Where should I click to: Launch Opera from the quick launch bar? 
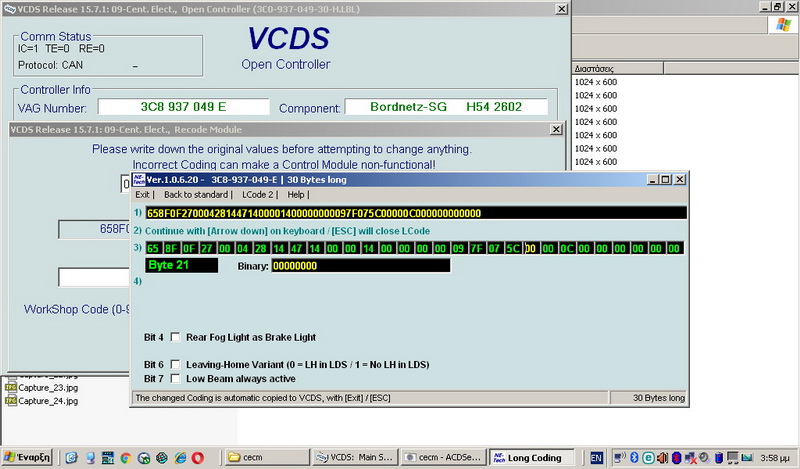198,458
